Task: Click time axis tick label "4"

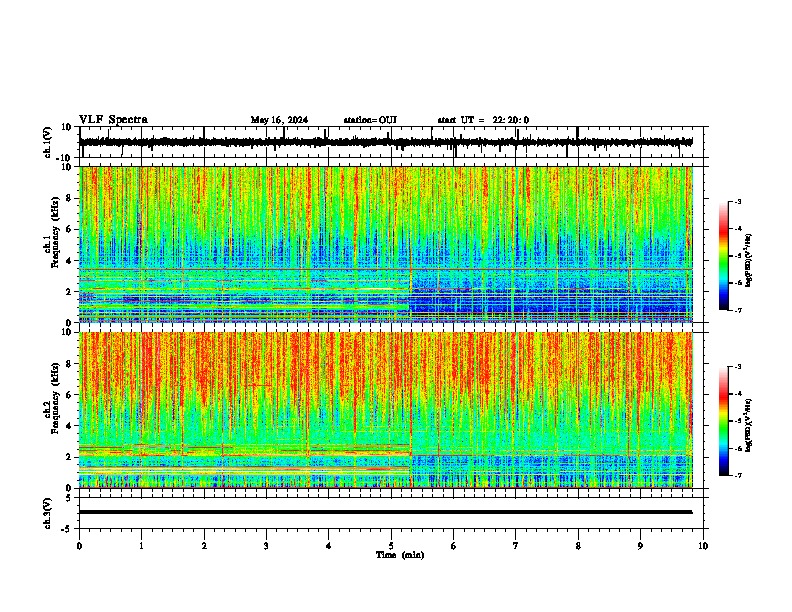Action: pos(329,546)
